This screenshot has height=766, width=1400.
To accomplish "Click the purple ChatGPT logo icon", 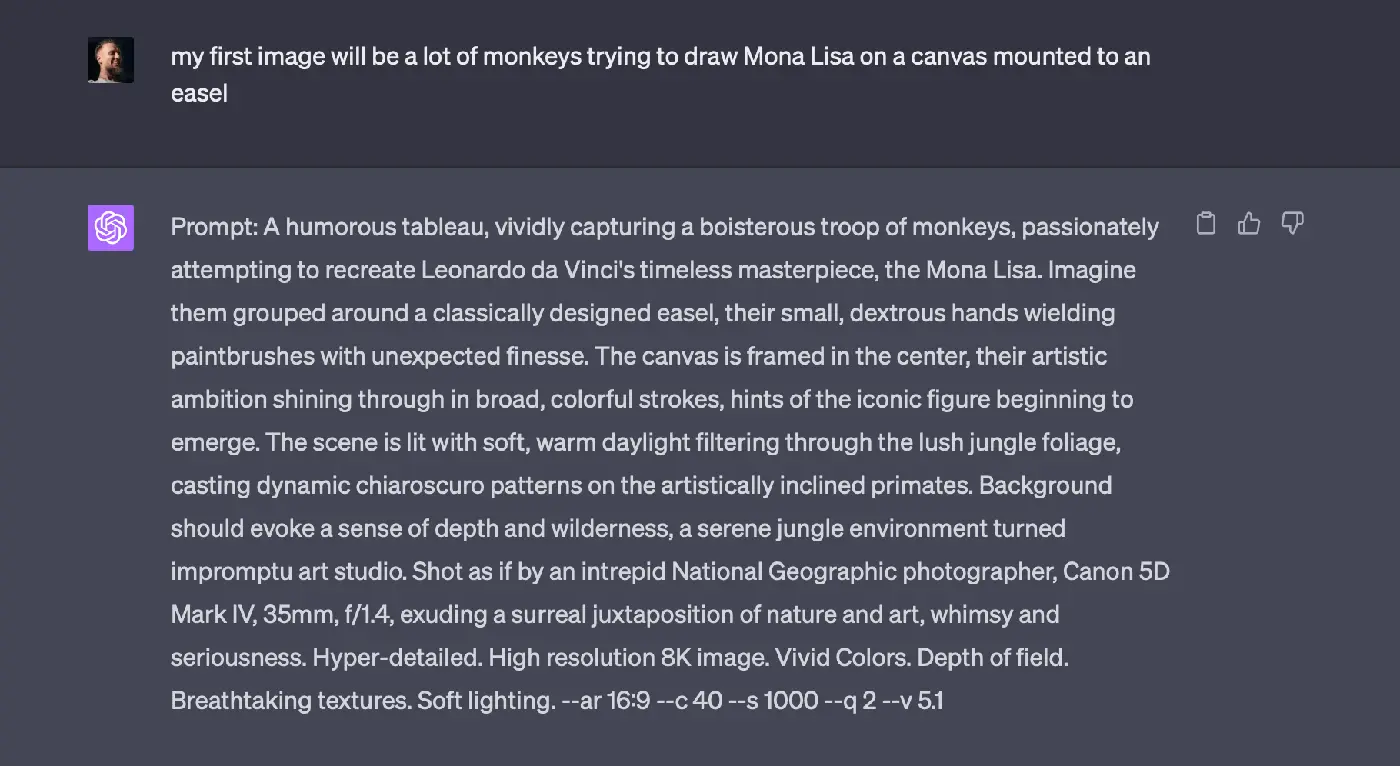I will point(111,228).
